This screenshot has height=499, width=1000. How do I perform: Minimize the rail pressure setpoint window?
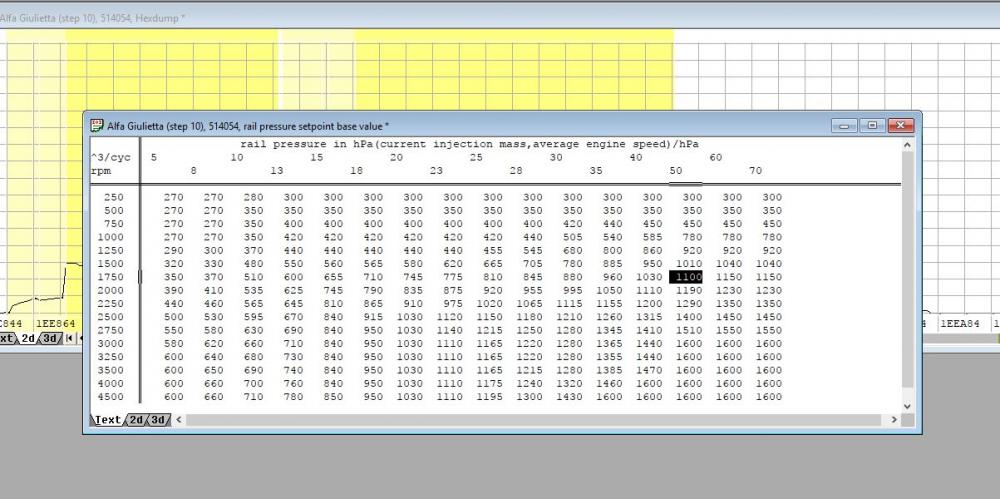pyautogui.click(x=846, y=126)
